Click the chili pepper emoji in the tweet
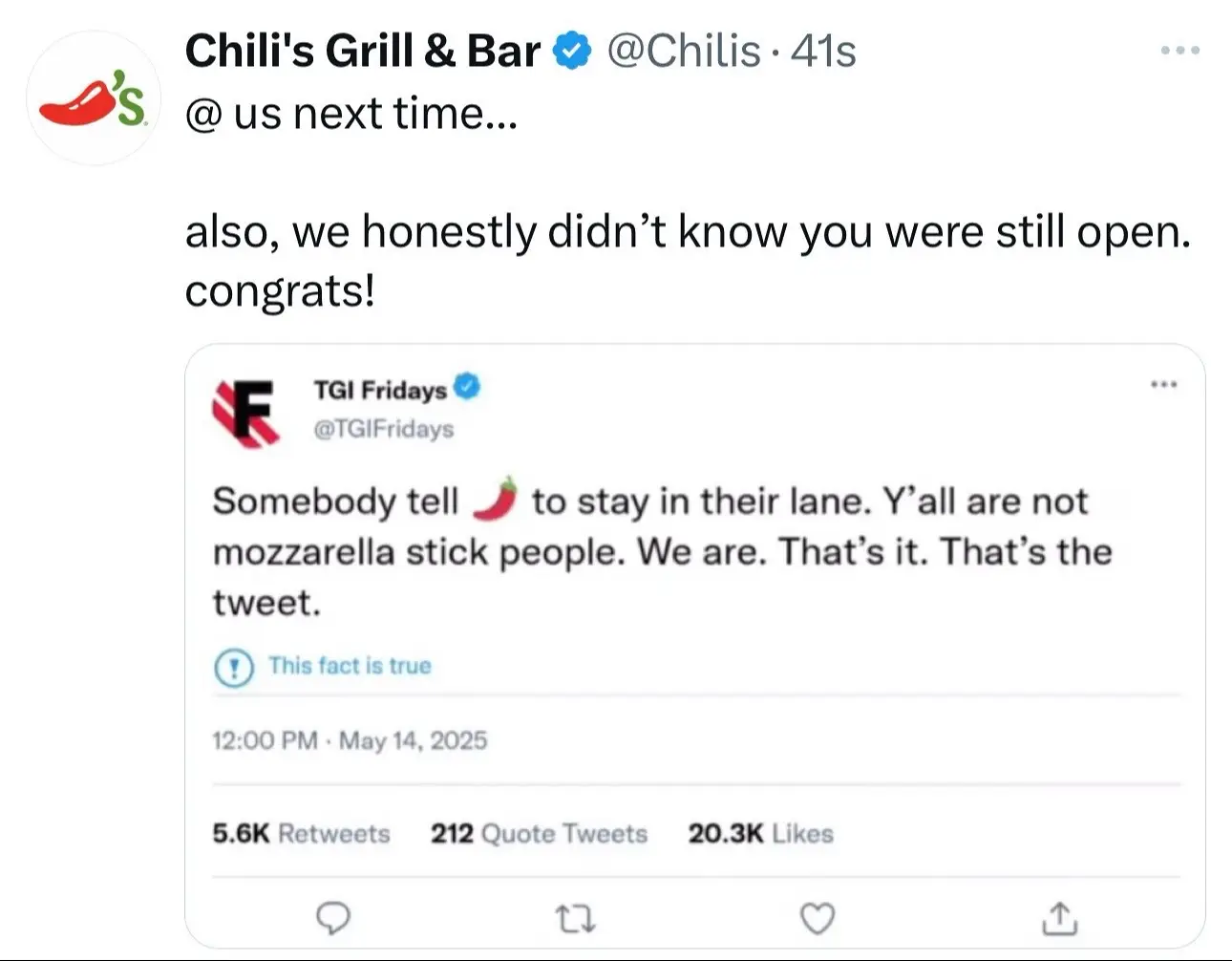Viewport: 1232px width, 961px height. point(497,499)
